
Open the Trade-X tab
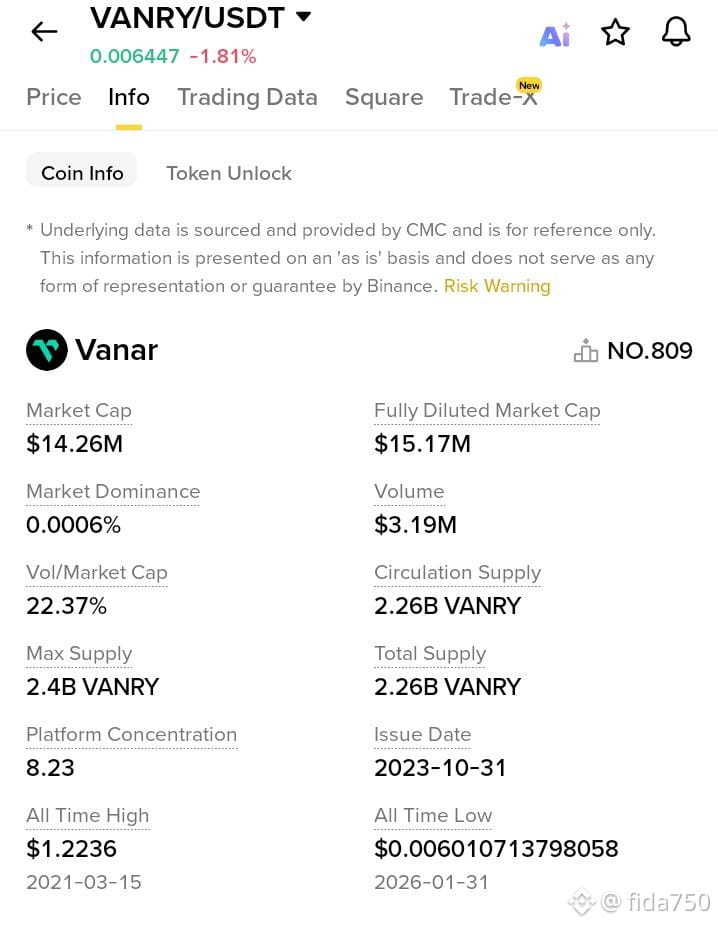pos(493,97)
